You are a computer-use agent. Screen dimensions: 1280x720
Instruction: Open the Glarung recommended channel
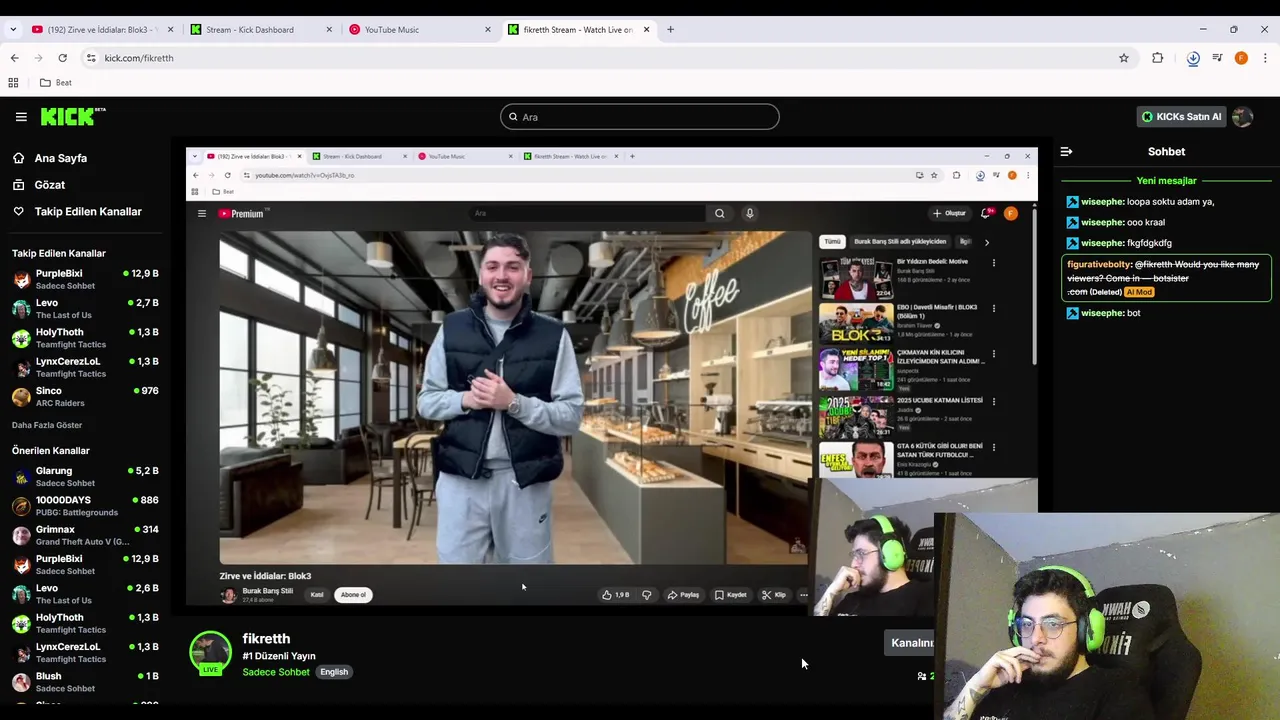(84, 476)
